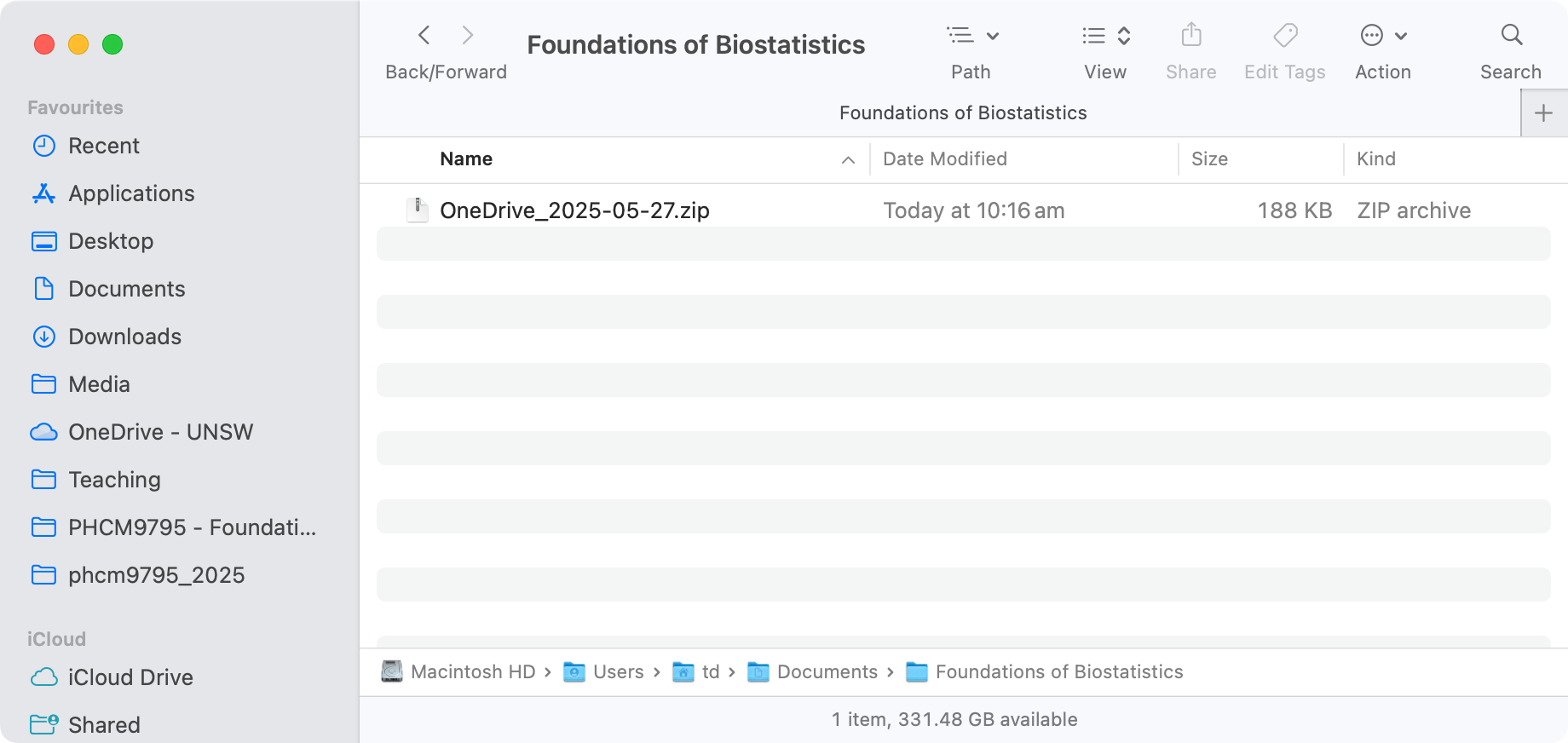Select the OneDrive_2025-05-27.zip file
Screen dimensions: 1568x743
tap(574, 210)
